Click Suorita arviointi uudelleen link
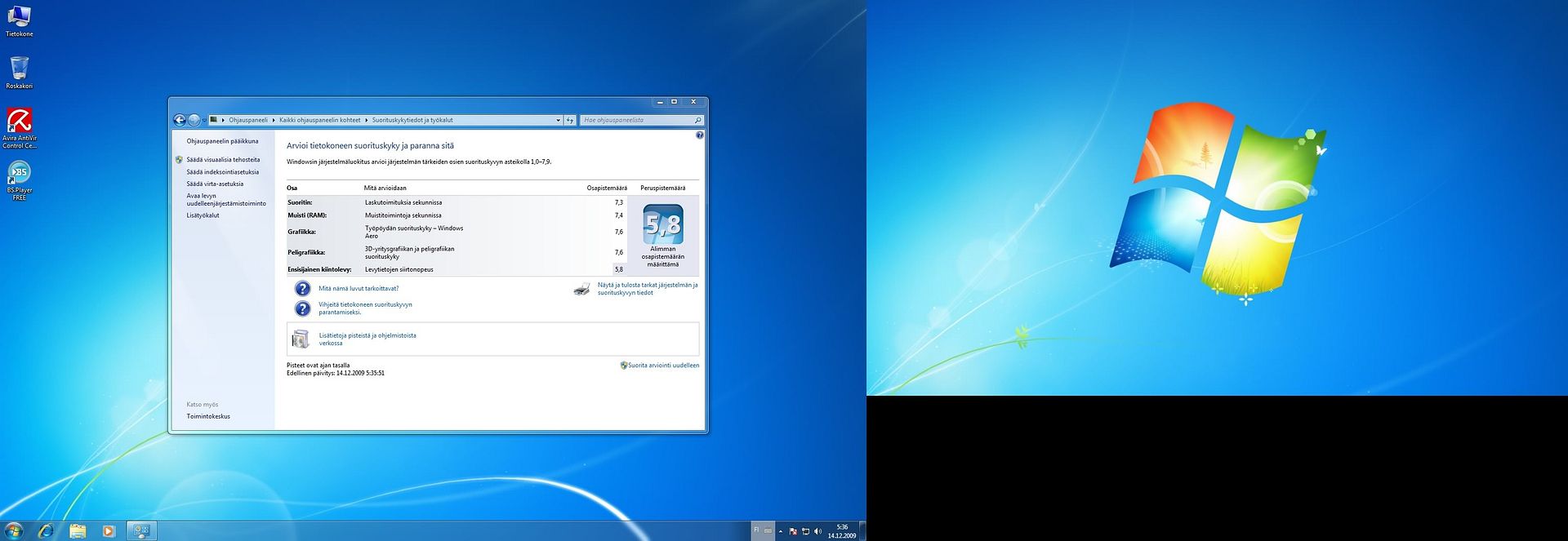The image size is (1568, 541). 662,366
